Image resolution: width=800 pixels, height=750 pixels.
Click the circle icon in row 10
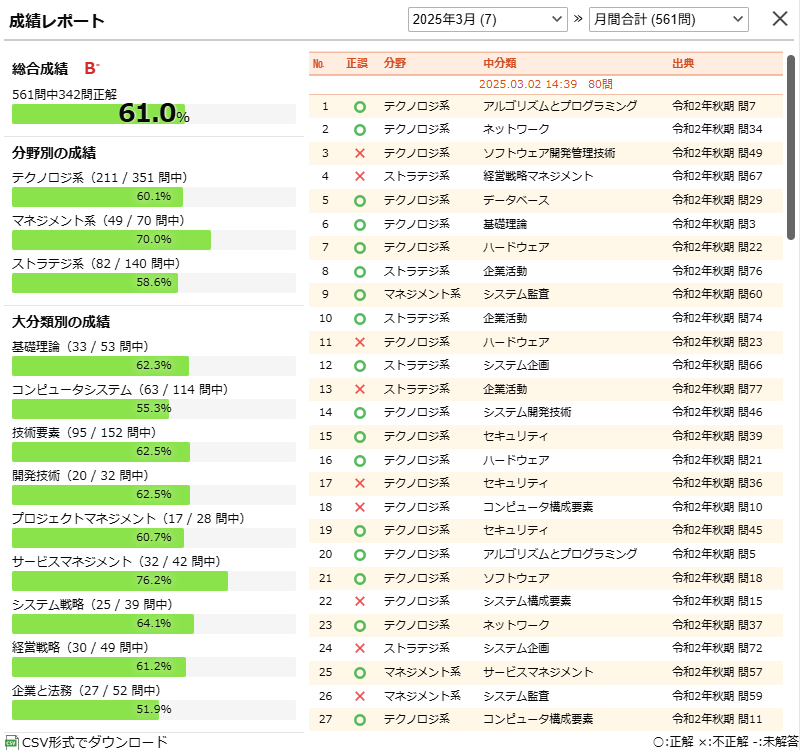pos(360,319)
